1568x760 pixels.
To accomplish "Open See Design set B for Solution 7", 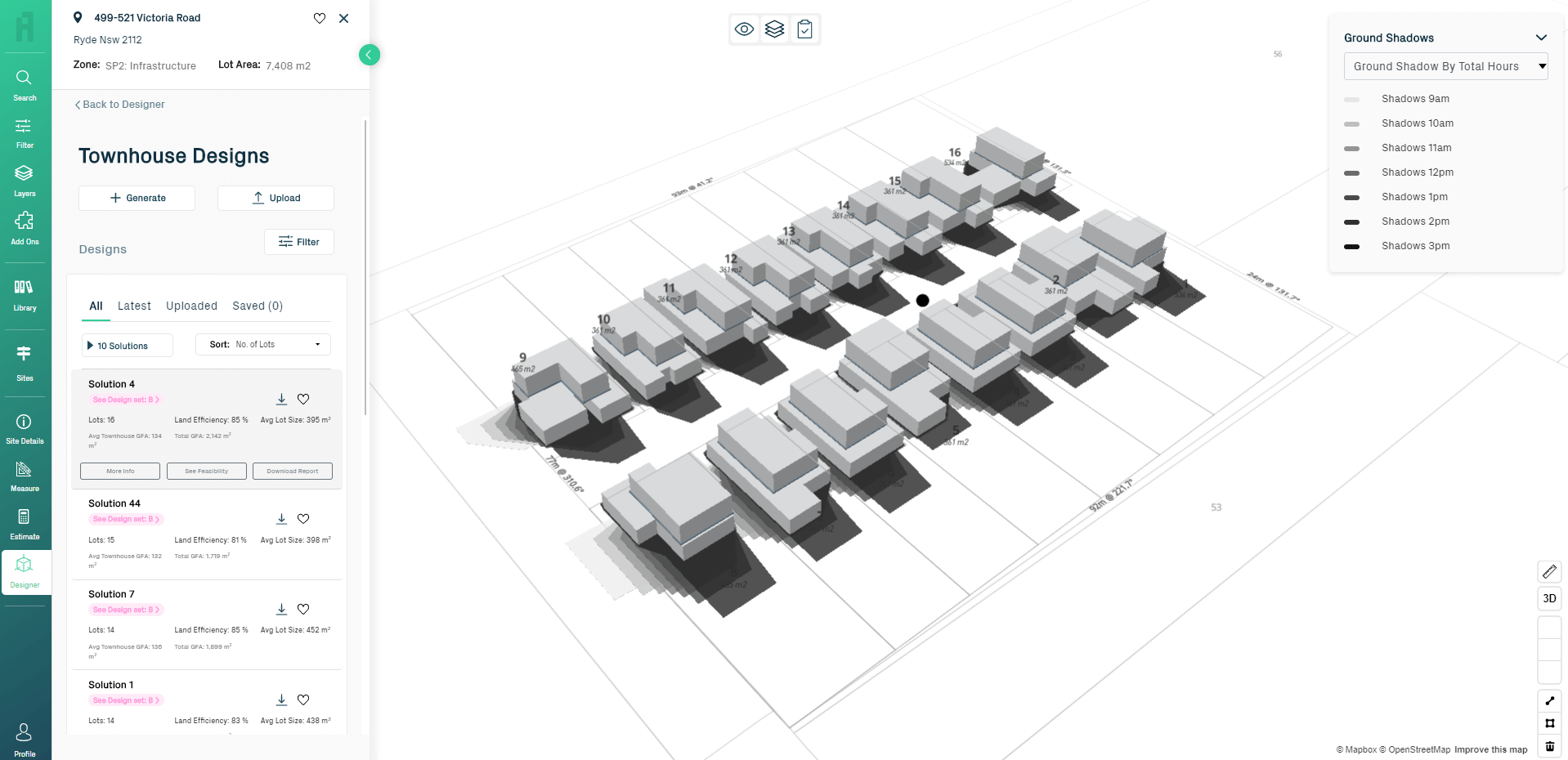I will coord(126,610).
